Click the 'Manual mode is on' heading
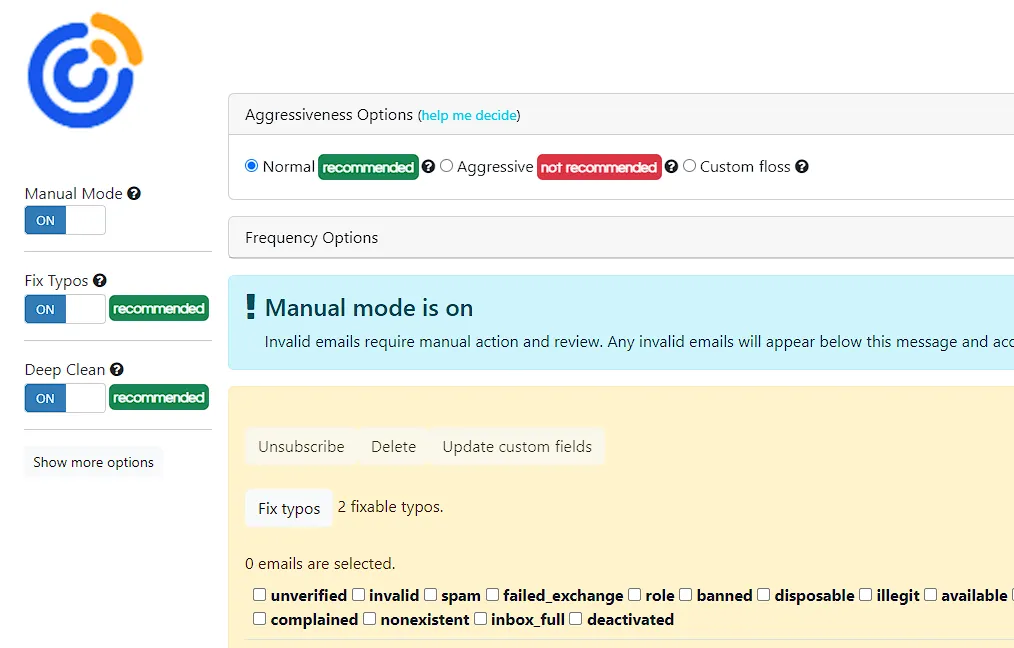This screenshot has height=648, width=1014. click(369, 308)
